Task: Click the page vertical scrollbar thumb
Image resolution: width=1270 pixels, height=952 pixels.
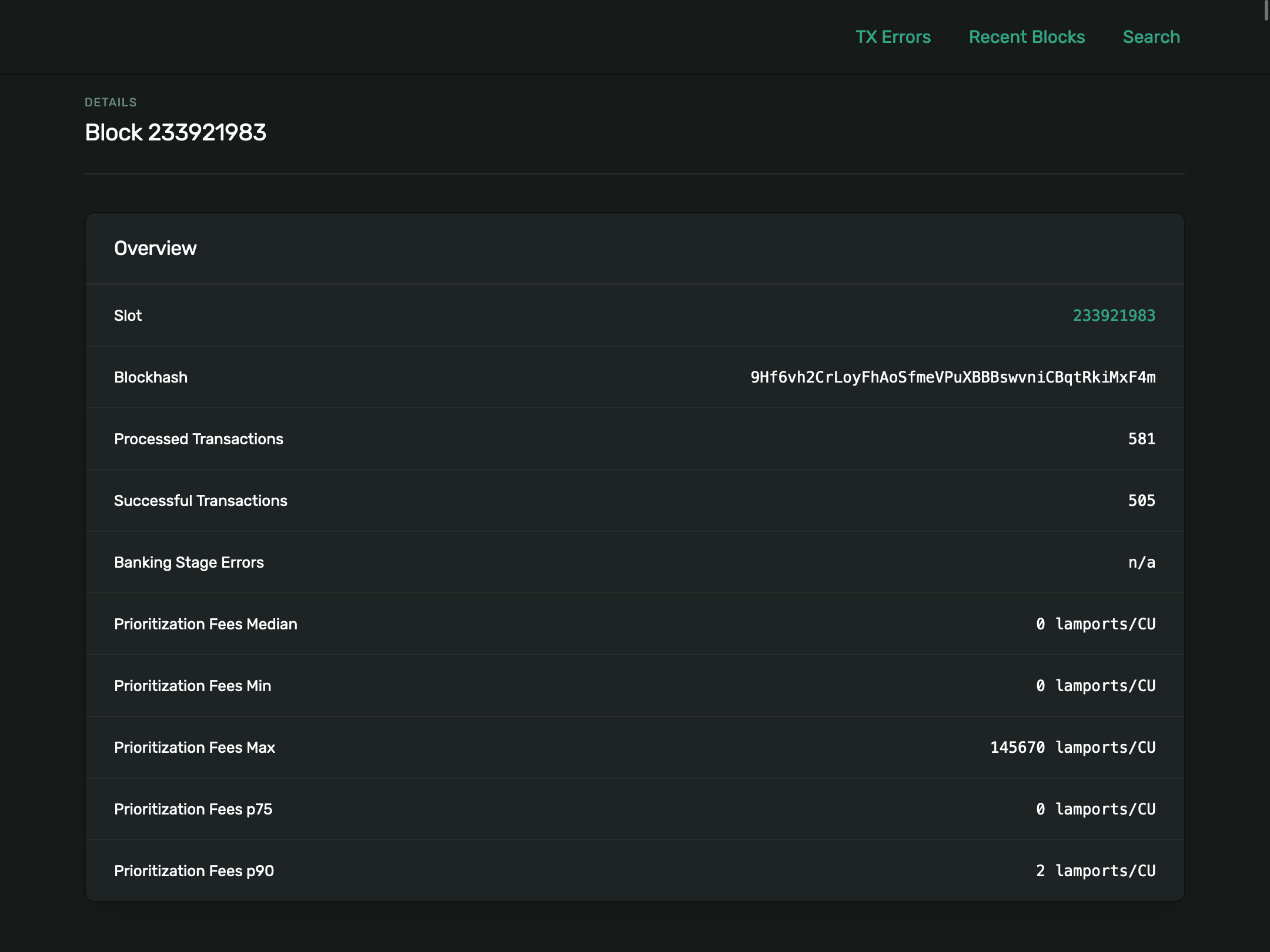Action: [1266, 11]
